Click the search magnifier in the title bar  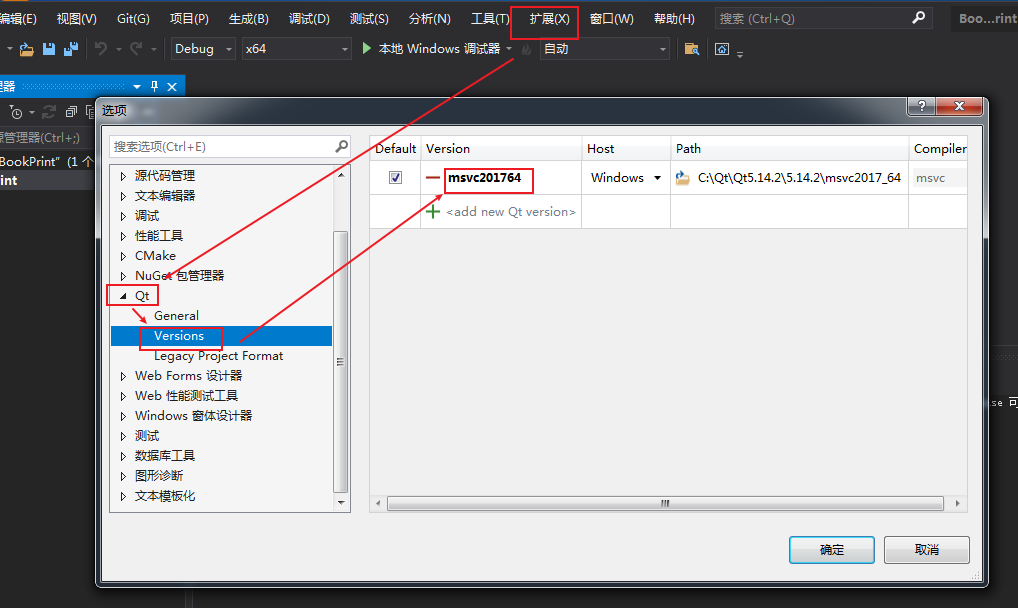pos(918,18)
